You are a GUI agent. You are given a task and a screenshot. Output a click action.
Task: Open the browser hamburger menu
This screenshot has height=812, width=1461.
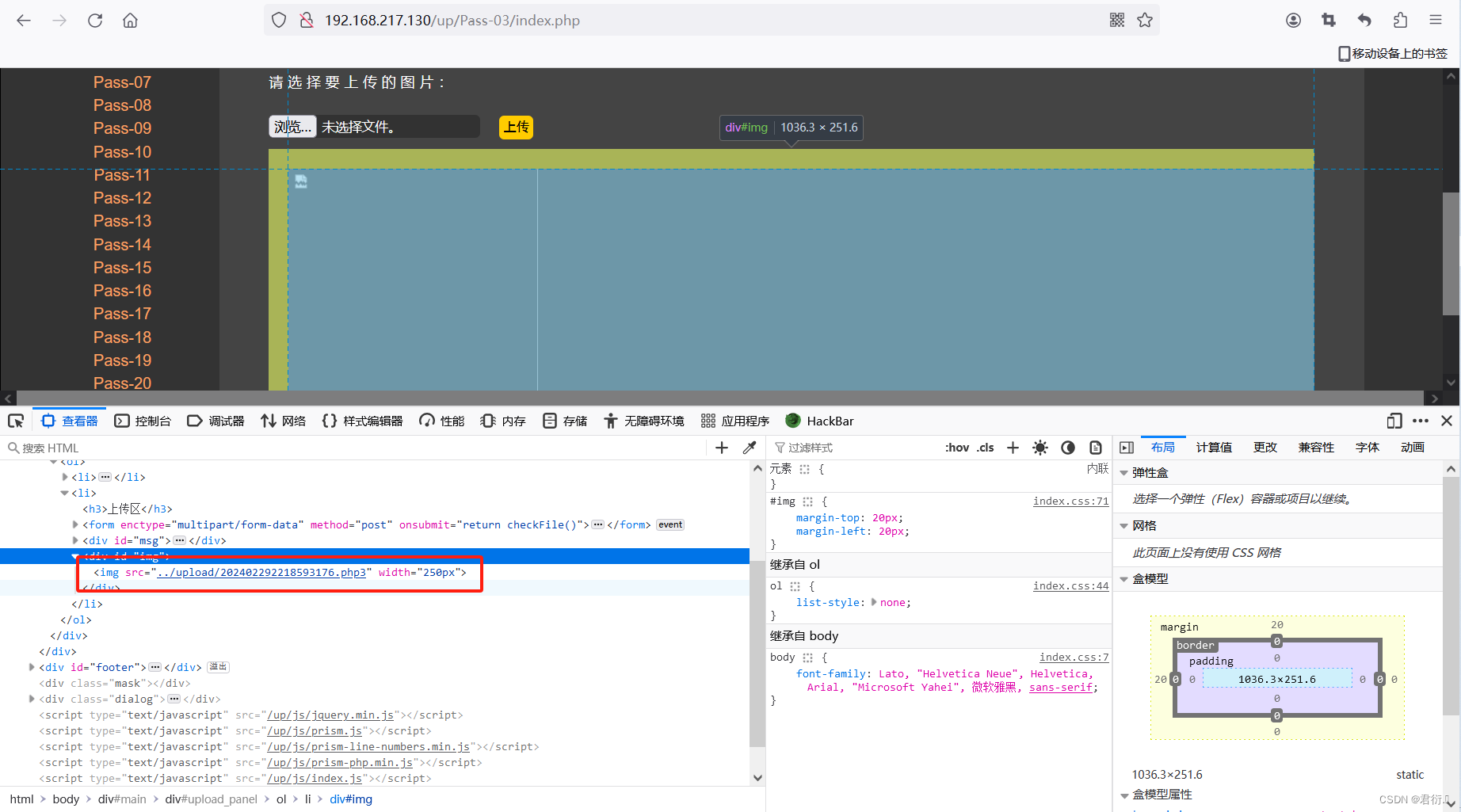pyautogui.click(x=1436, y=21)
